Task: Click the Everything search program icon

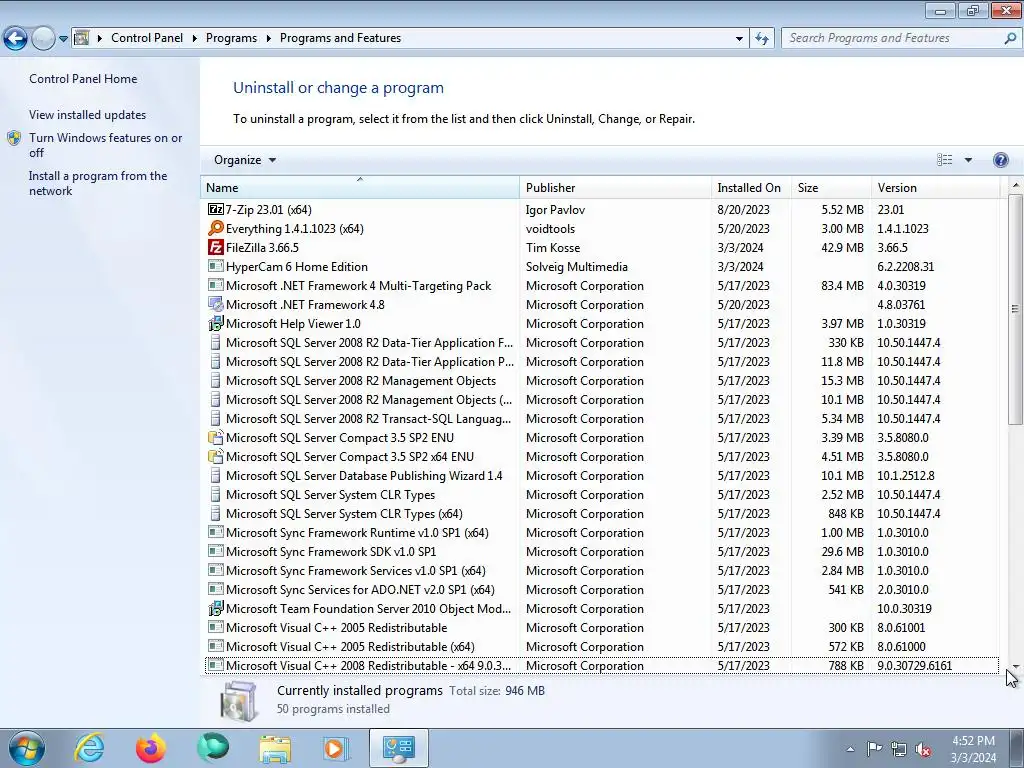Action: click(216, 229)
